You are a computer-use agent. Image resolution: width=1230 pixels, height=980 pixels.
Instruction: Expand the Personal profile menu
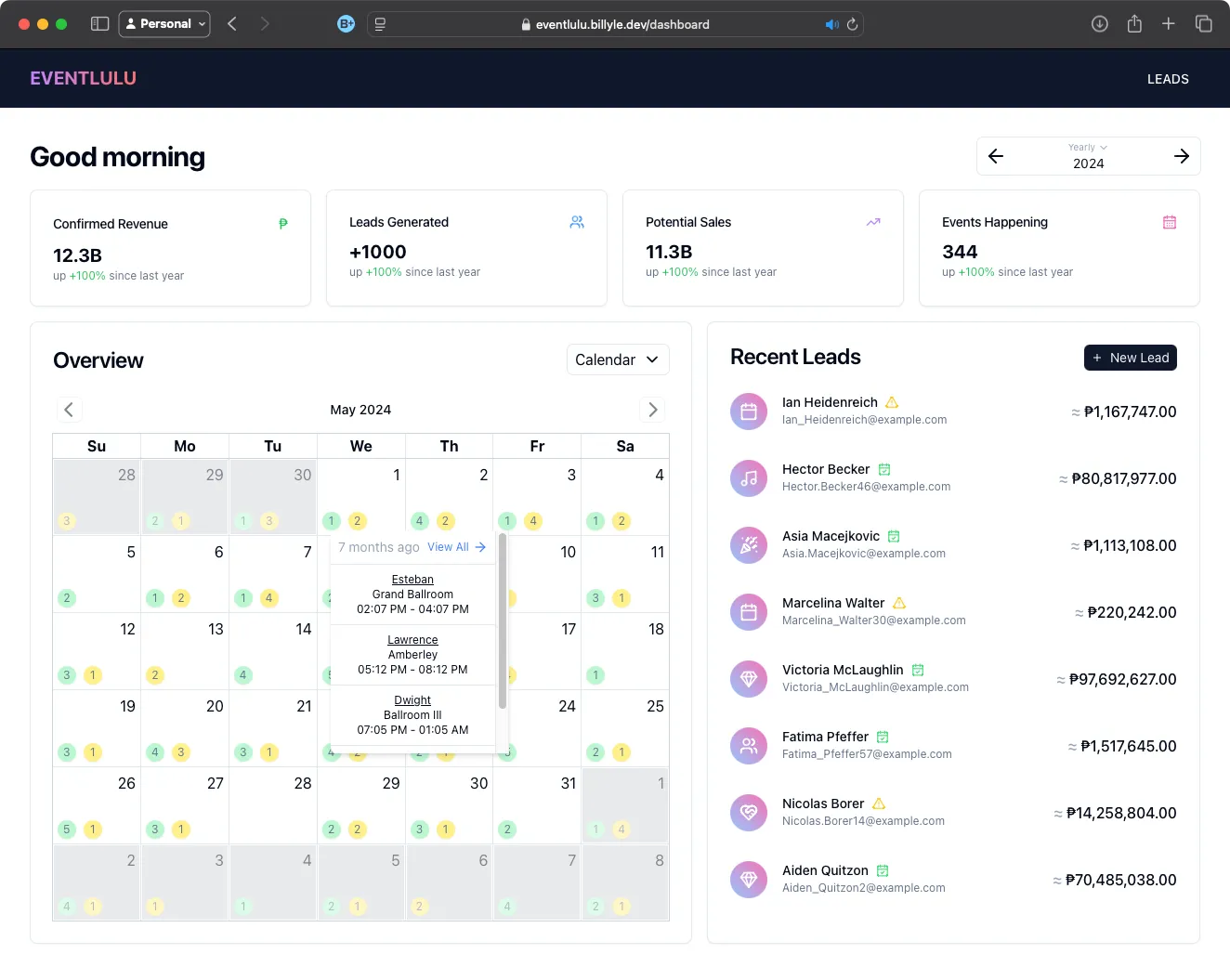(x=164, y=23)
